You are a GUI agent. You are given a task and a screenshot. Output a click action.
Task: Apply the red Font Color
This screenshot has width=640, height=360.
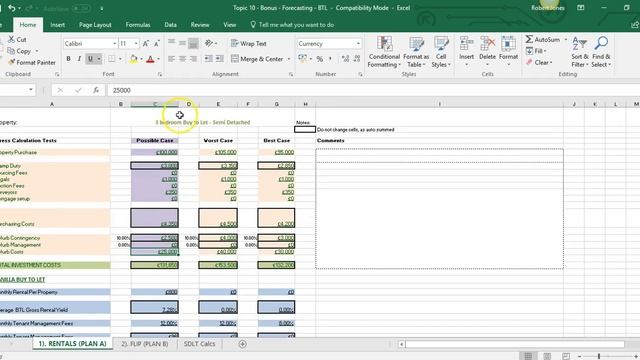click(150, 59)
